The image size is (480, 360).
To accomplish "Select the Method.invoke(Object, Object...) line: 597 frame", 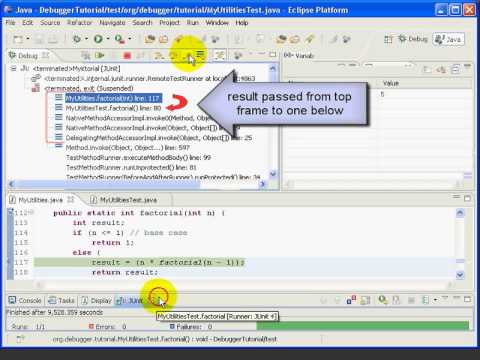I will pos(127,147).
